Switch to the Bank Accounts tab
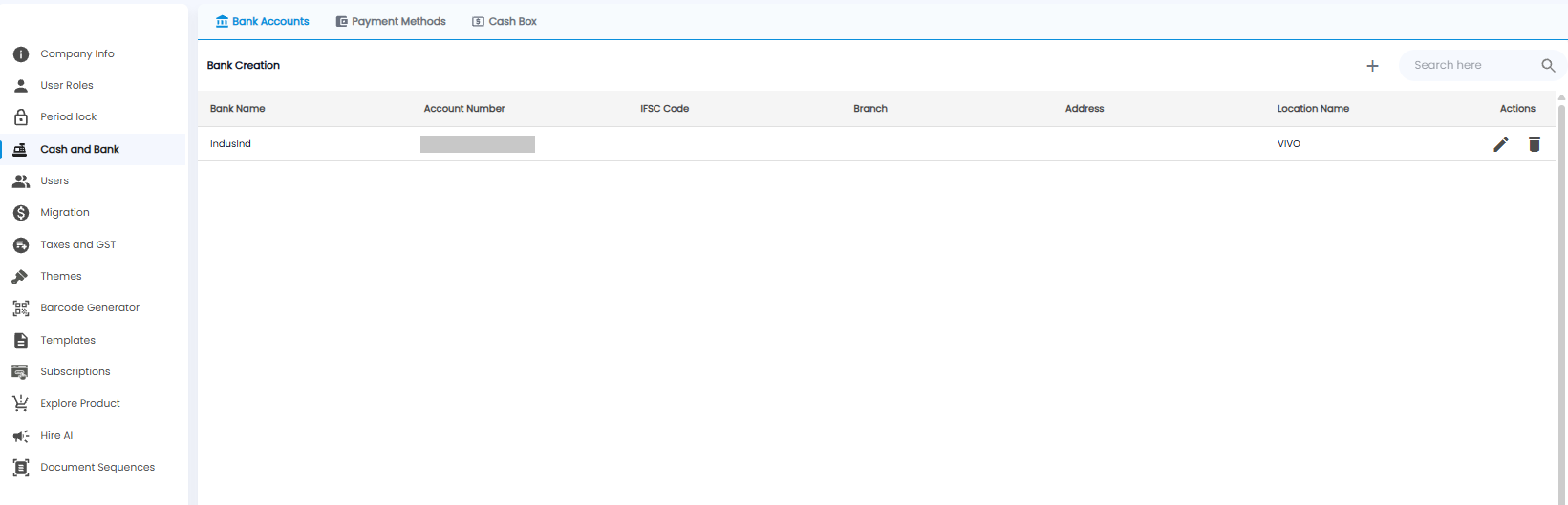This screenshot has height=505, width=1568. tap(262, 21)
